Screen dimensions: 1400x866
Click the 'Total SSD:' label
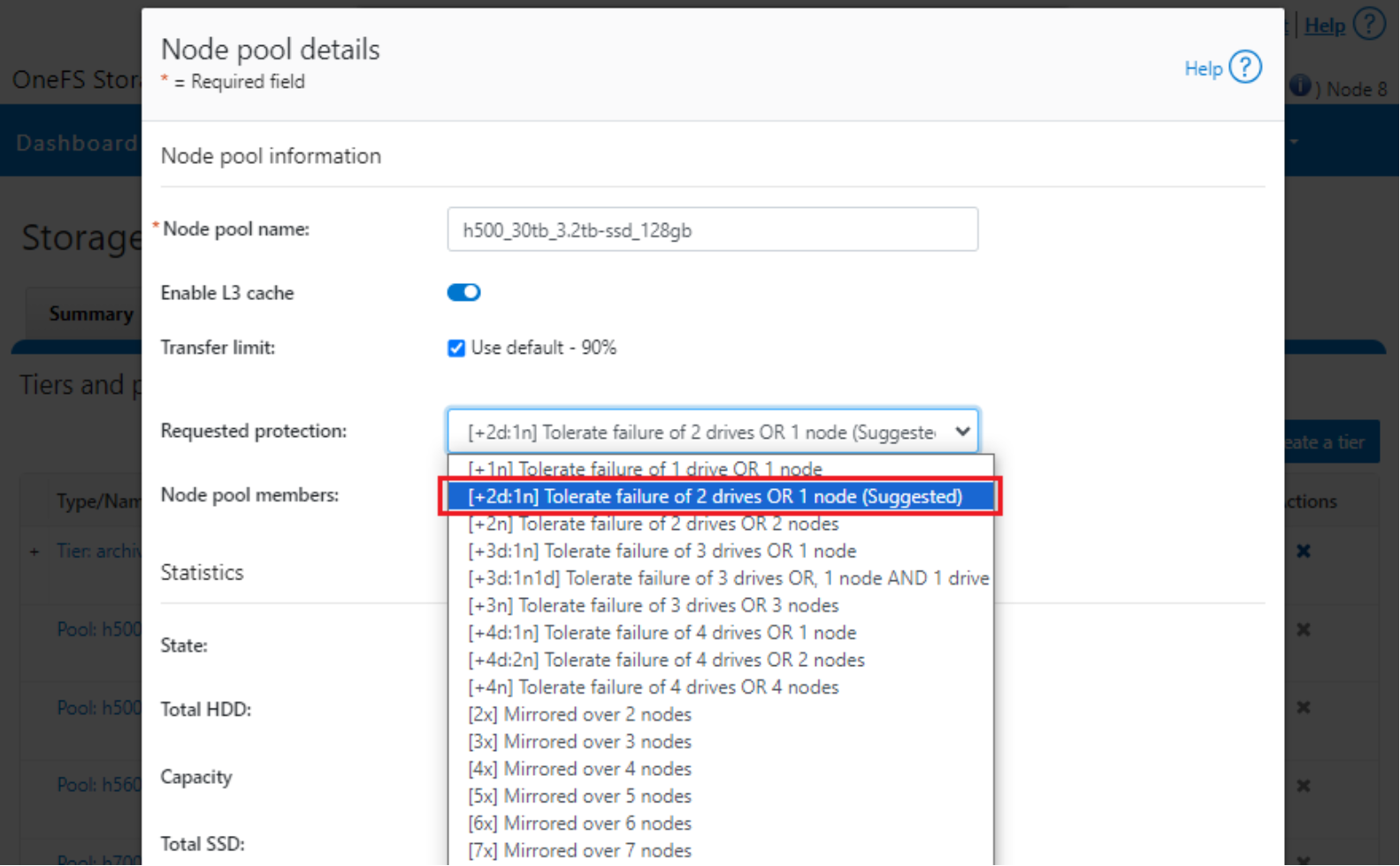click(x=203, y=844)
